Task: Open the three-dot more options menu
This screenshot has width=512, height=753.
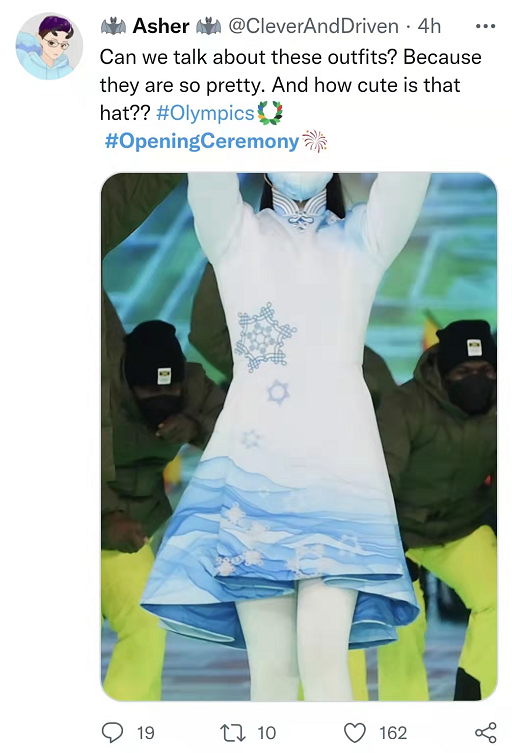Action: (x=485, y=26)
